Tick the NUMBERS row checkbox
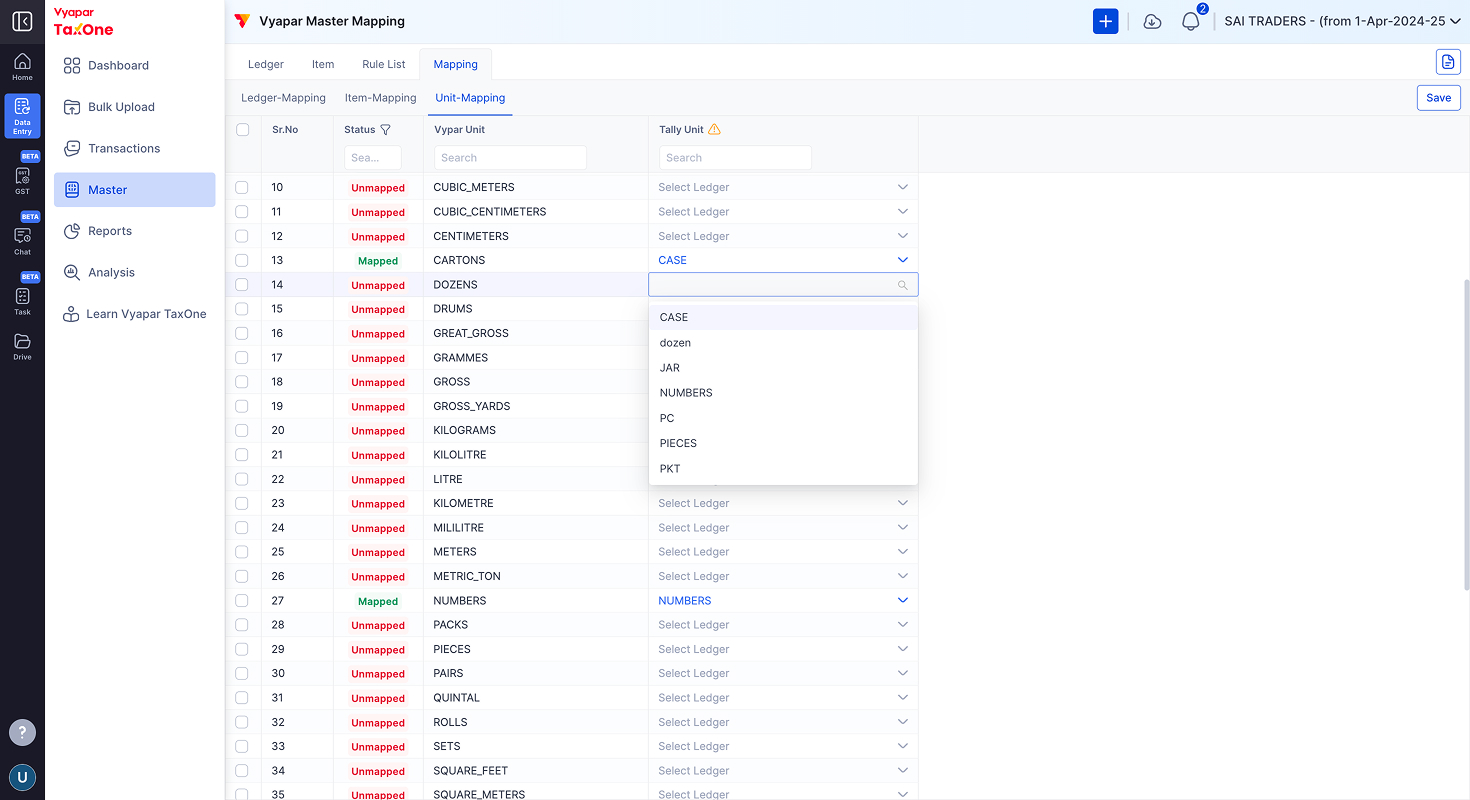 (242, 601)
